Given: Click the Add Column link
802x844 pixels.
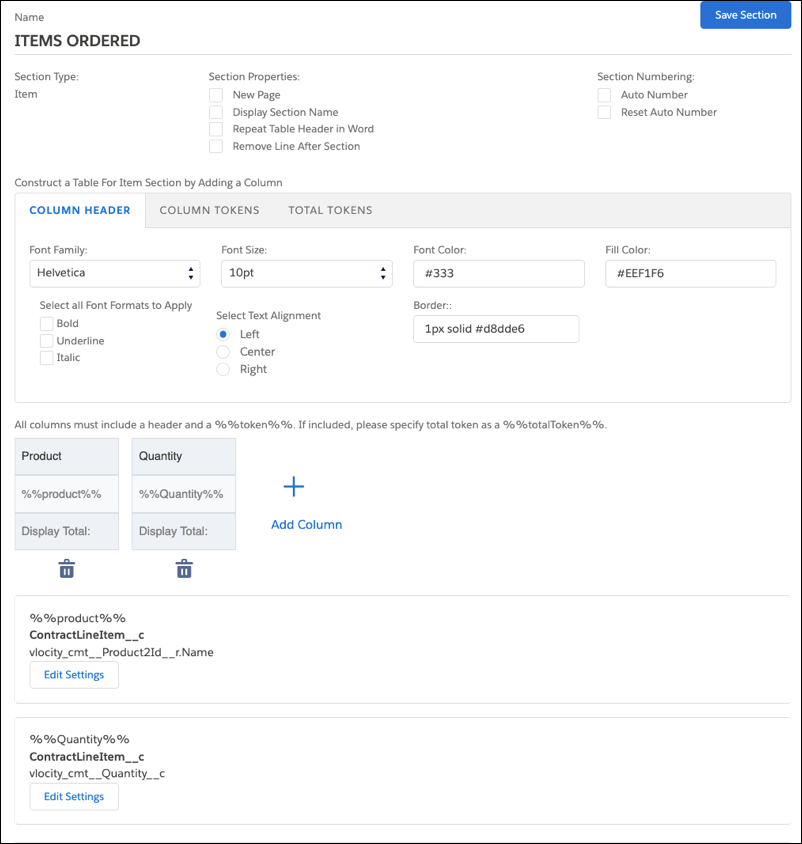Looking at the screenshot, I should tap(306, 525).
